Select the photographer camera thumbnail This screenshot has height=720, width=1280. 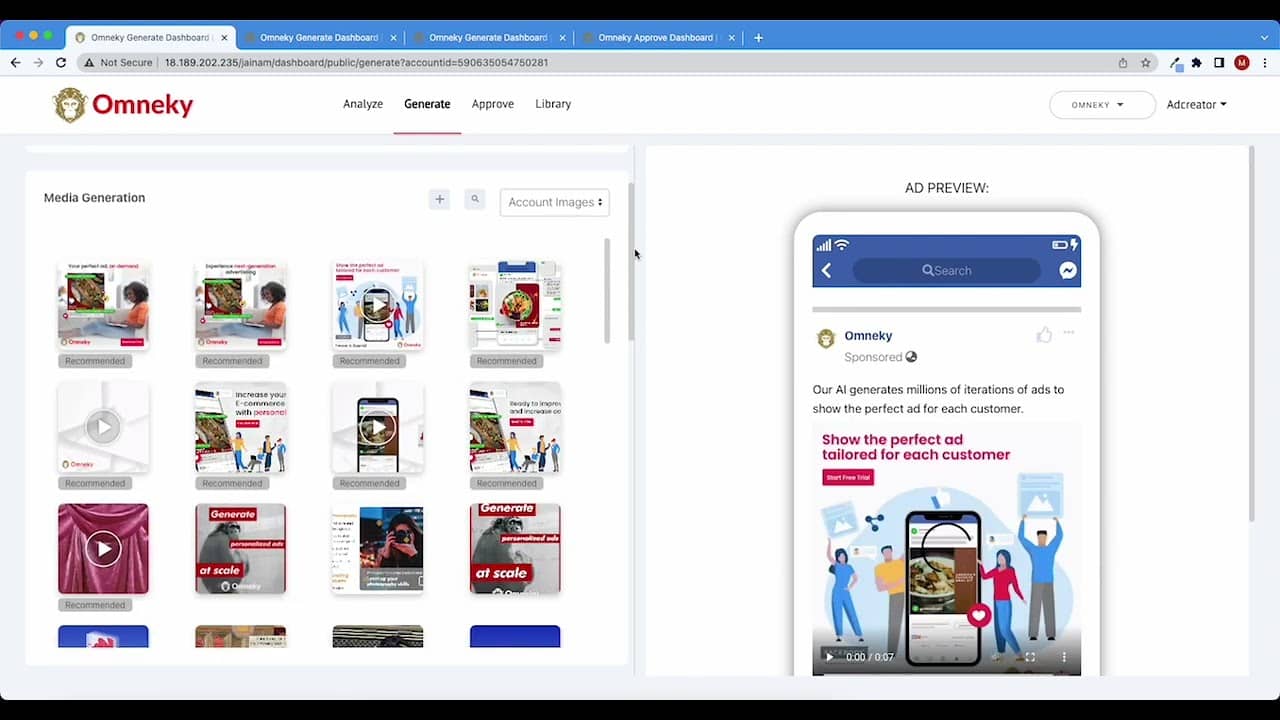(x=377, y=549)
